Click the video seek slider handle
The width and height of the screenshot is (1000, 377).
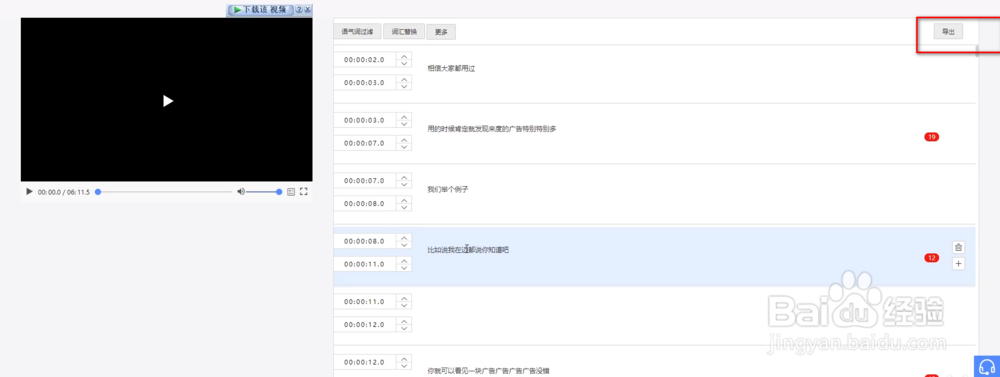[x=98, y=191]
